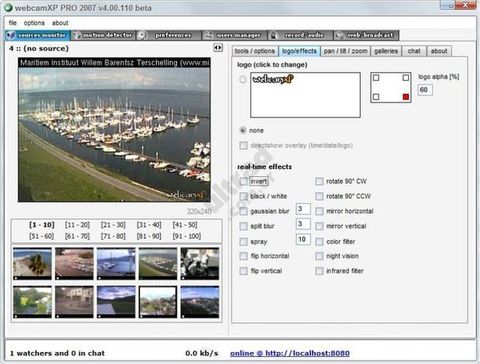The image size is (480, 364).
Task: Show sources range [51 - 60]
Action: coord(41,236)
